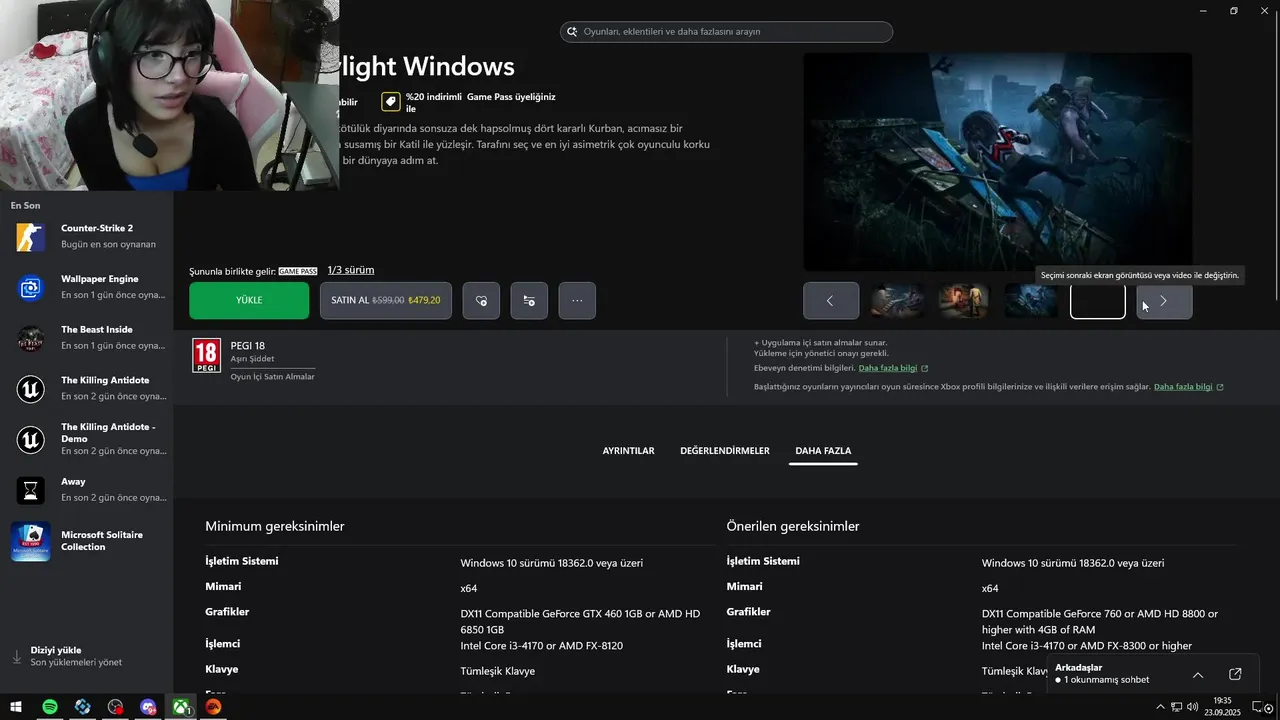
Task: Go to previous screenshot with left arrow
Action: click(830, 300)
